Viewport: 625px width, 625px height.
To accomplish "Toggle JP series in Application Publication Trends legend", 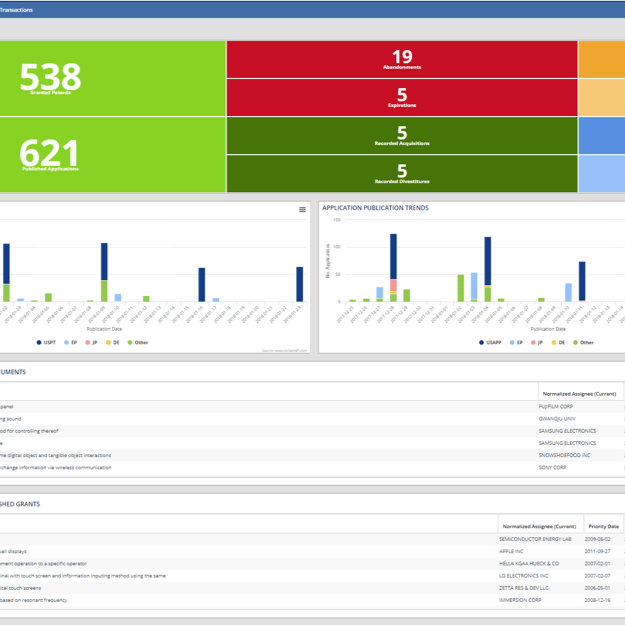I will [537, 342].
